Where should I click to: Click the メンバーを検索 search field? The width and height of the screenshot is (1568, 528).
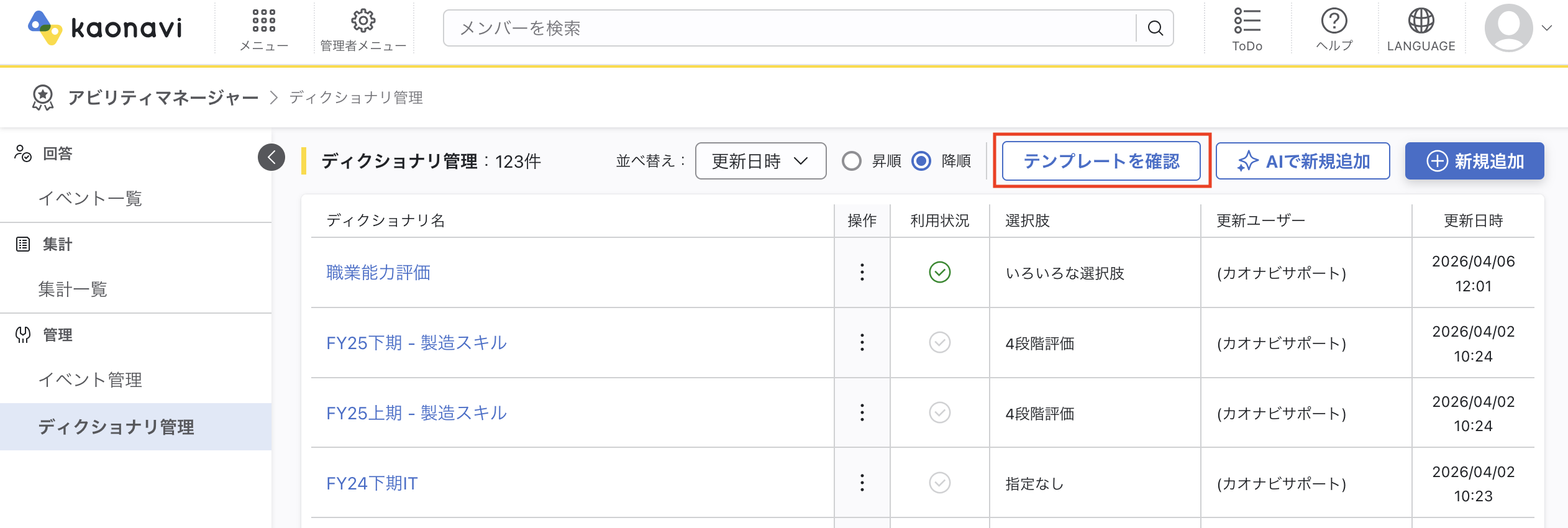(789, 28)
